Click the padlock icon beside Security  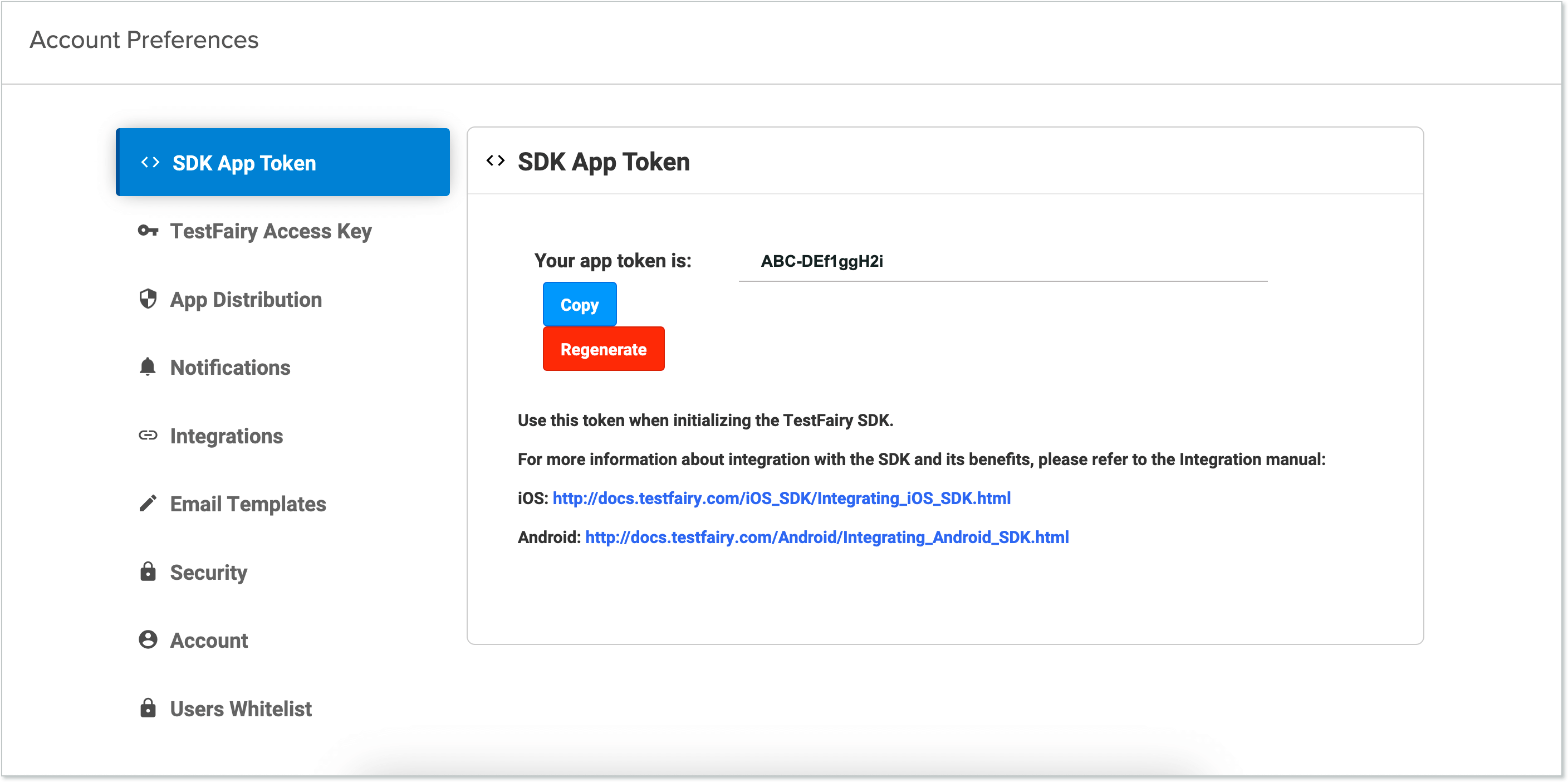[x=148, y=572]
